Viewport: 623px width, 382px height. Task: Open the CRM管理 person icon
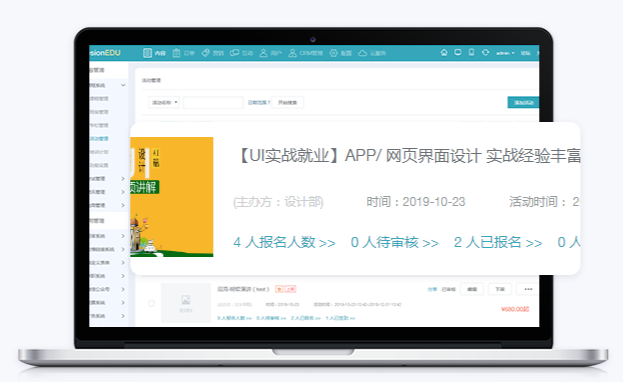292,53
